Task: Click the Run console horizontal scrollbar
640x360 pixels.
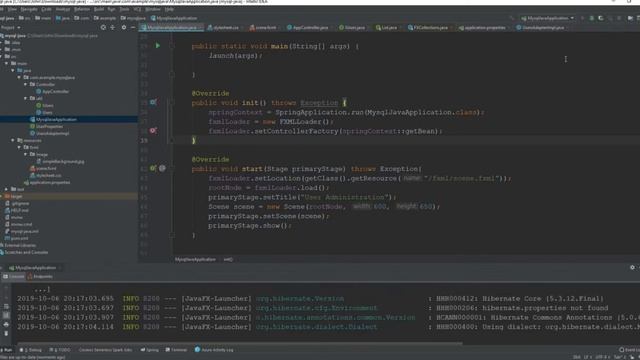Action: (240, 343)
